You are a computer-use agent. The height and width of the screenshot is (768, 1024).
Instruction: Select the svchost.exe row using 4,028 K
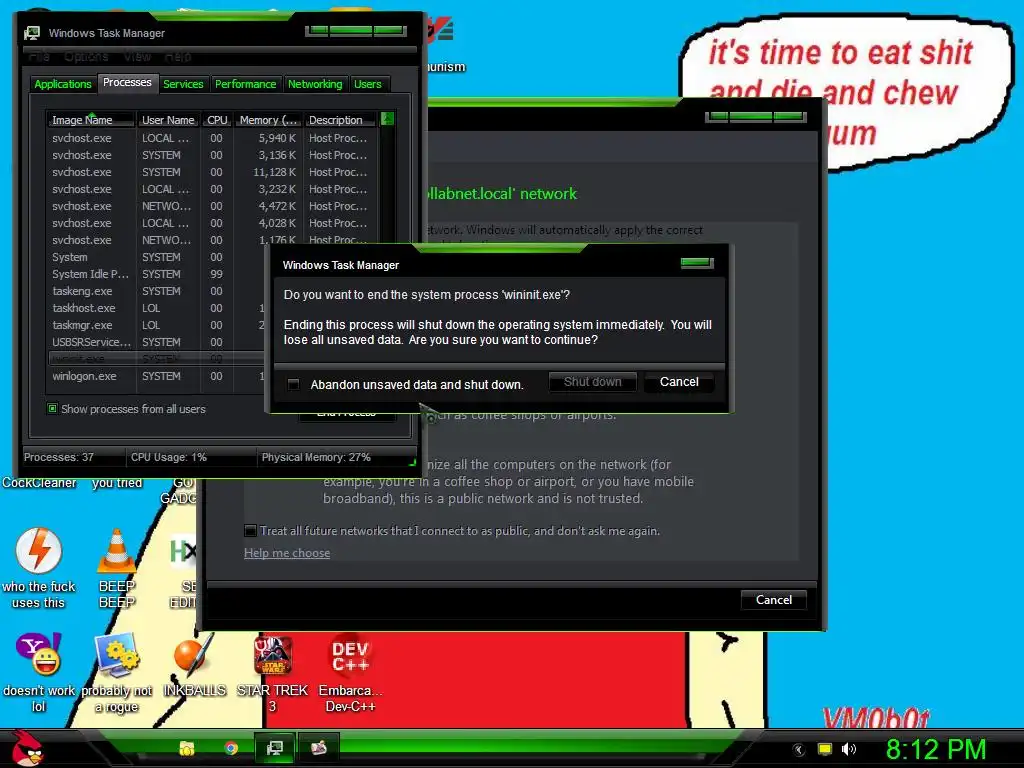click(212, 223)
